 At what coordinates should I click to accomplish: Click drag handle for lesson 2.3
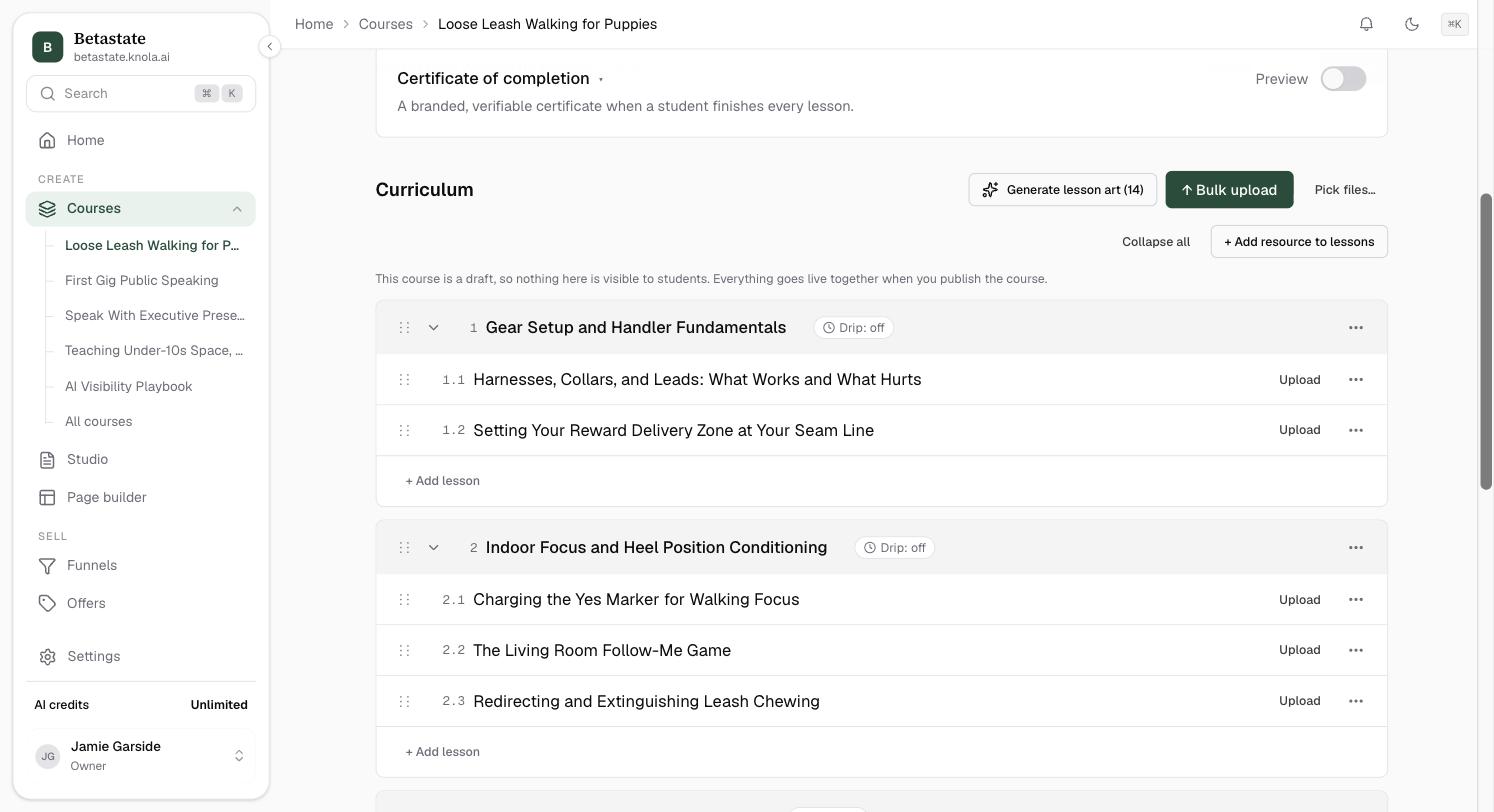[x=404, y=701]
